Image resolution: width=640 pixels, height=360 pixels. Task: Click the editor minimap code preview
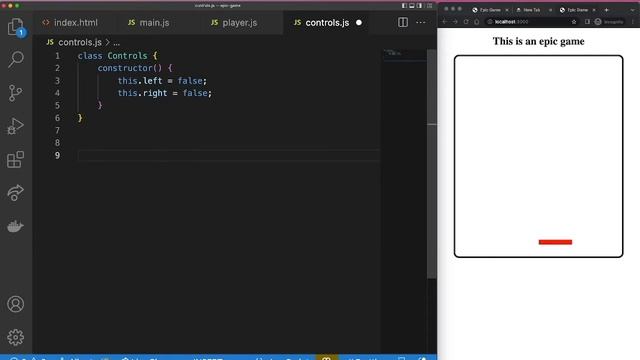(x=394, y=53)
